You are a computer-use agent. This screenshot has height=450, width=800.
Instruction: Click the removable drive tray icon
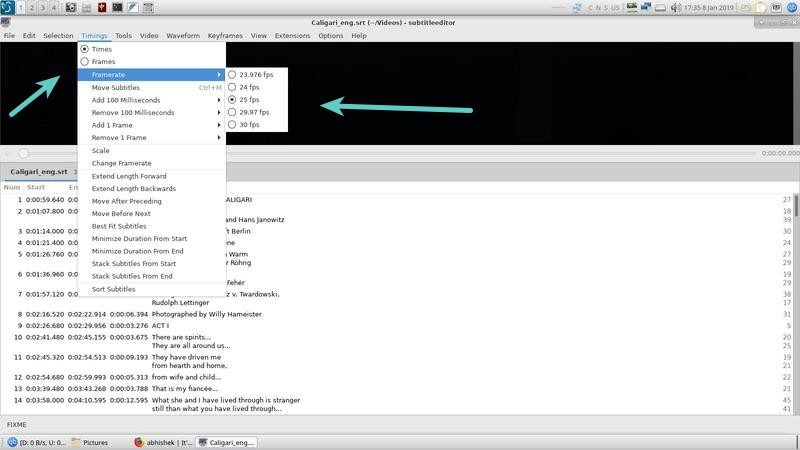(x=660, y=8)
